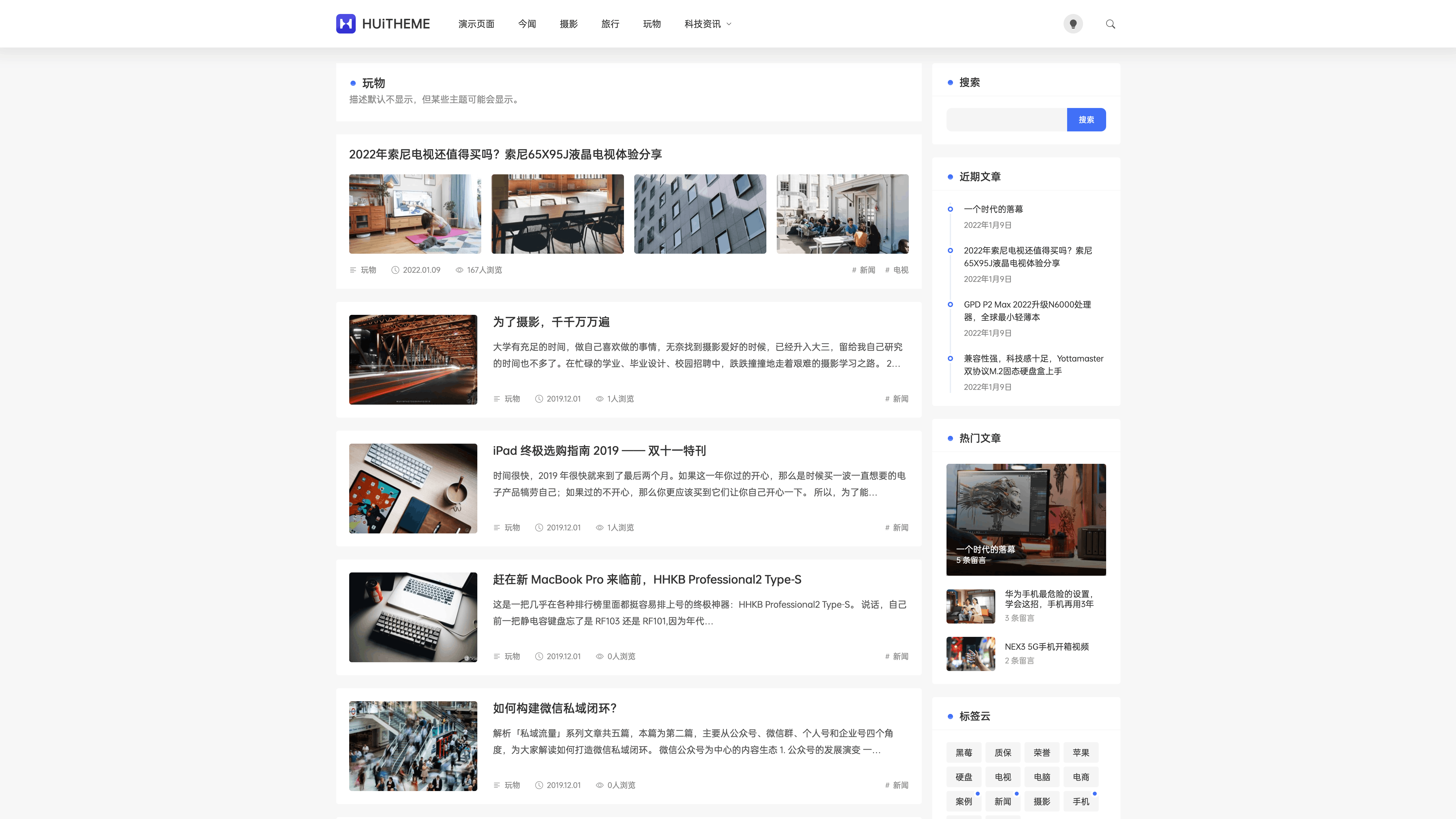Toggle dark mode with lightbulb icon
Screen dimensions: 1456x819
pyautogui.click(x=1073, y=24)
